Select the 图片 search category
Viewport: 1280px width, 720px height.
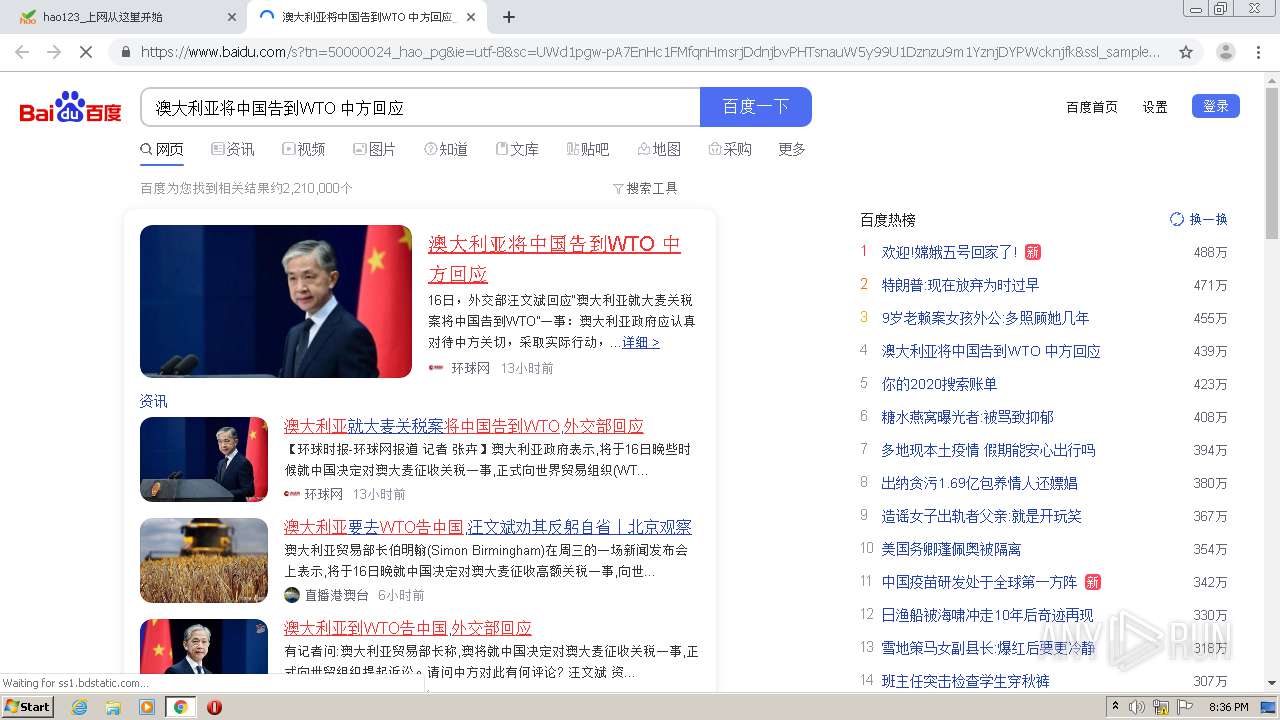click(x=375, y=149)
